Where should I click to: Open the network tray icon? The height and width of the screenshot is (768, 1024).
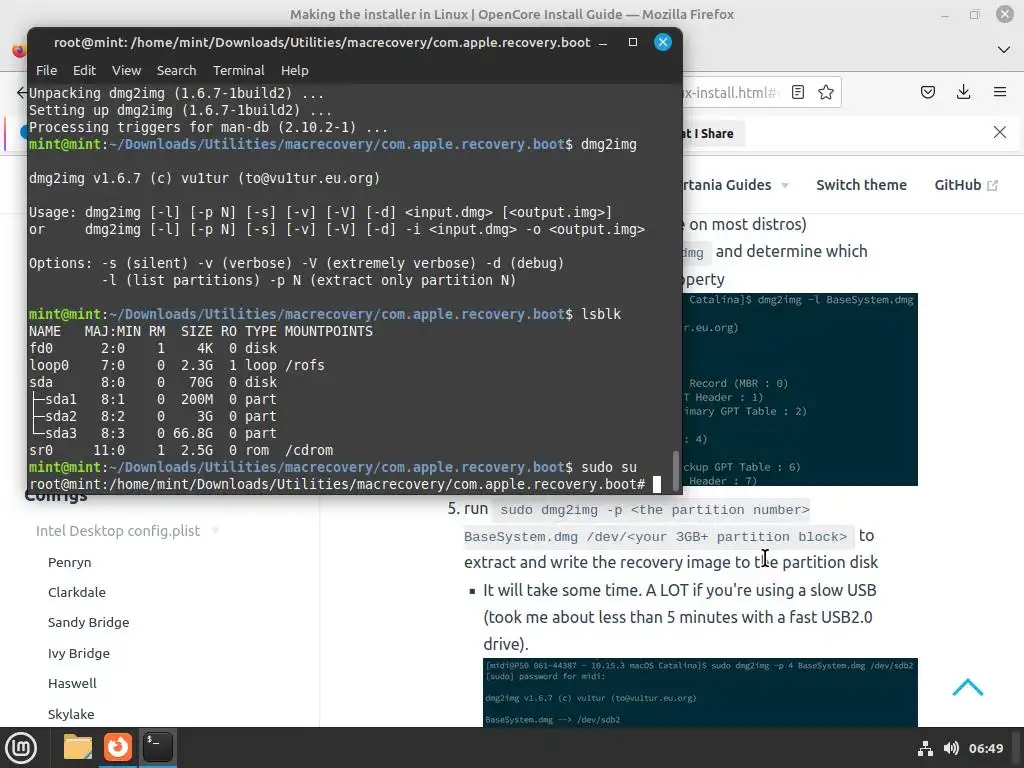[x=925, y=748]
